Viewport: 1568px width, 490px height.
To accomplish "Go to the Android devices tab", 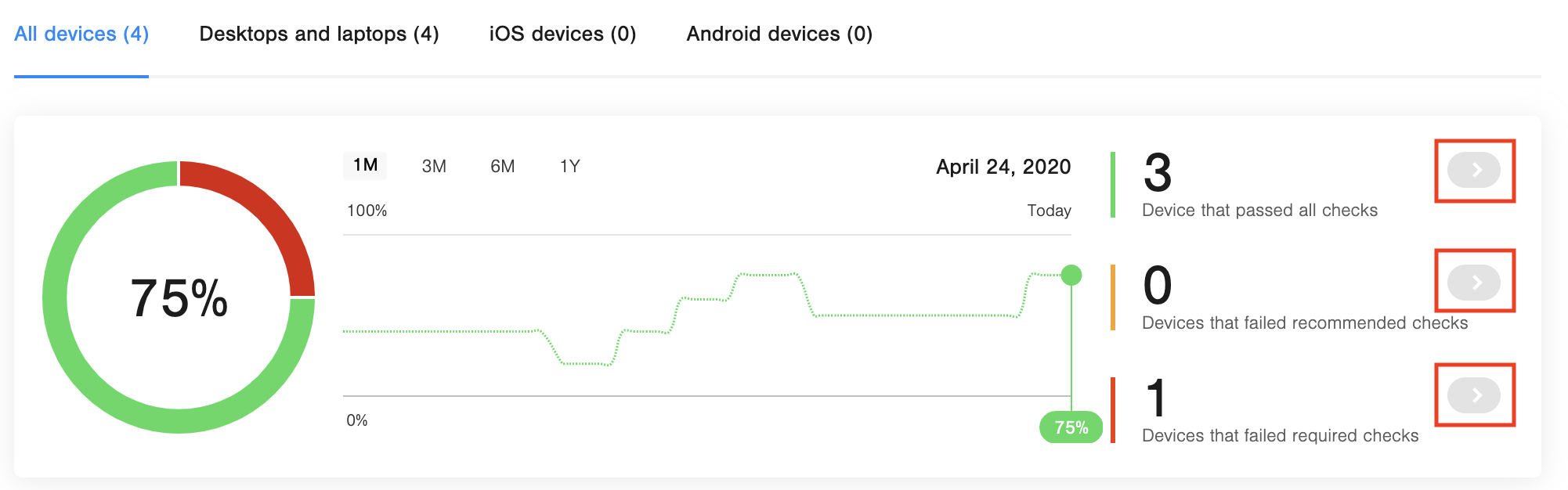I will pyautogui.click(x=779, y=34).
